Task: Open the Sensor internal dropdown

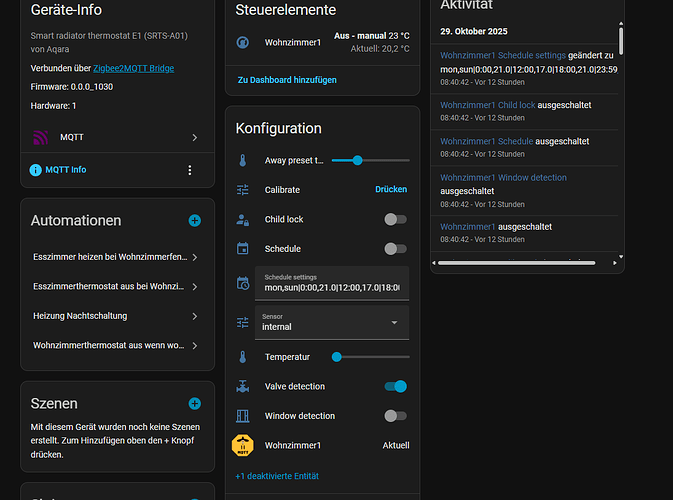Action: click(x=332, y=322)
